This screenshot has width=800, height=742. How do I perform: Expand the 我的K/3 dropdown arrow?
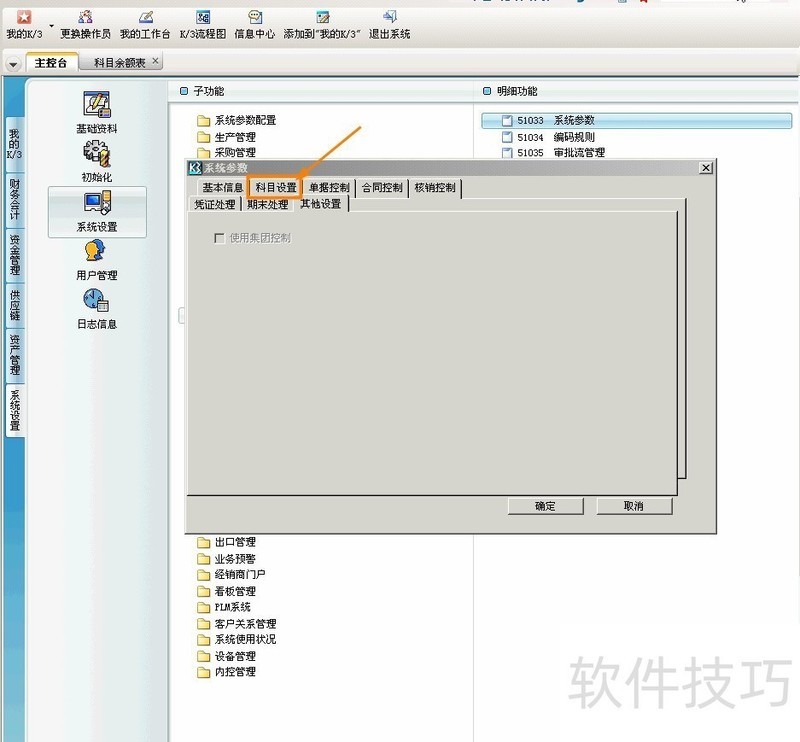point(52,26)
